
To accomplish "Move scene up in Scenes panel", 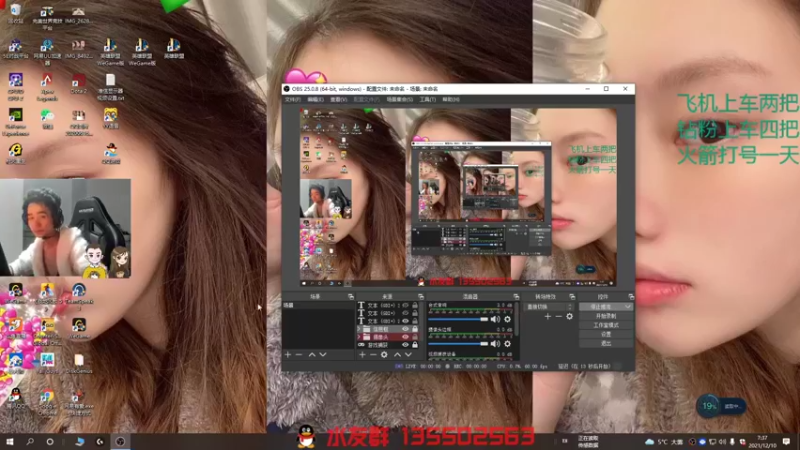I will click(x=312, y=355).
